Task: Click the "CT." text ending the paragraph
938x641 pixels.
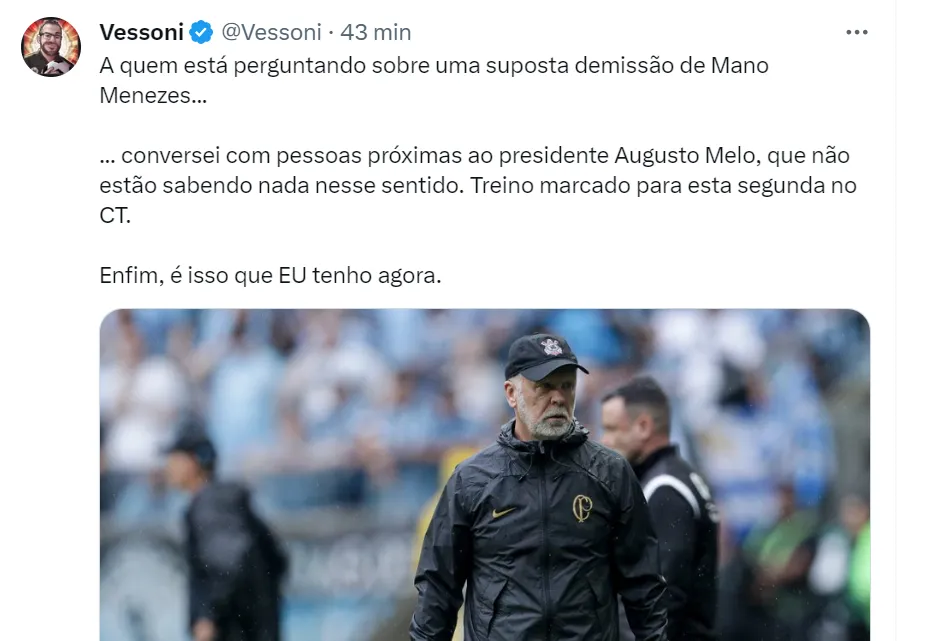Action: click(115, 216)
